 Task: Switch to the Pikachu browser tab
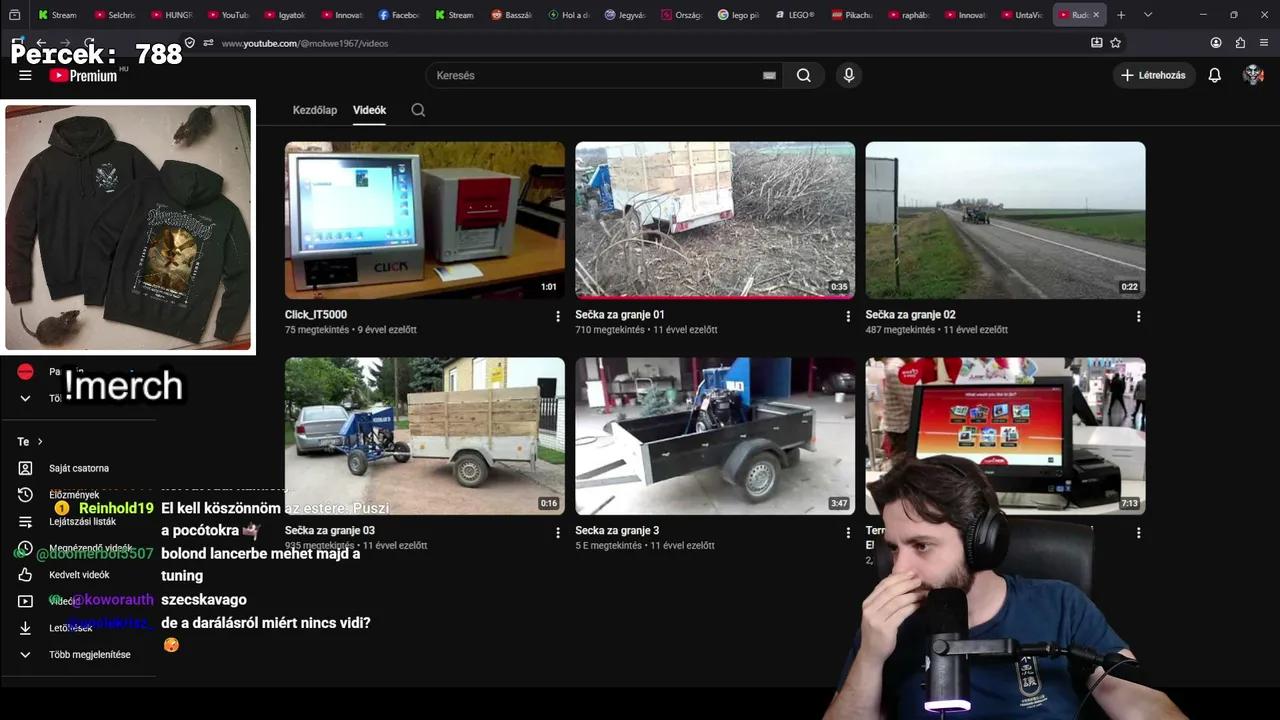[853, 15]
